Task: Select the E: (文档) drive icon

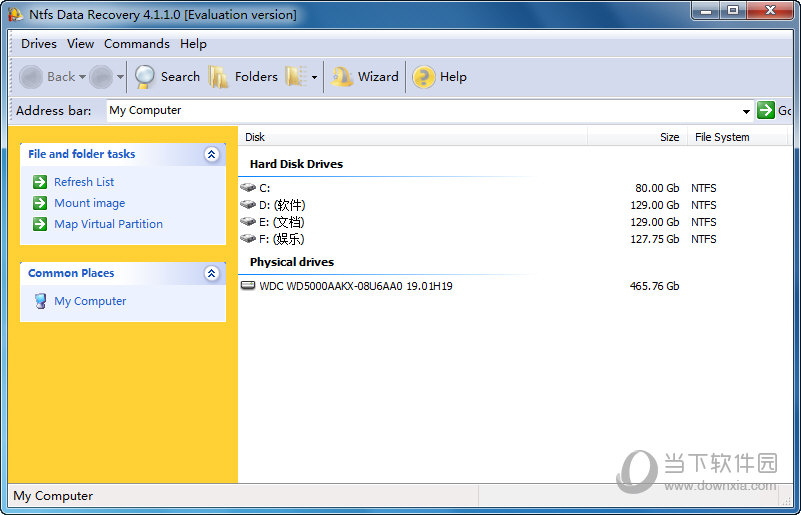Action: pos(248,222)
